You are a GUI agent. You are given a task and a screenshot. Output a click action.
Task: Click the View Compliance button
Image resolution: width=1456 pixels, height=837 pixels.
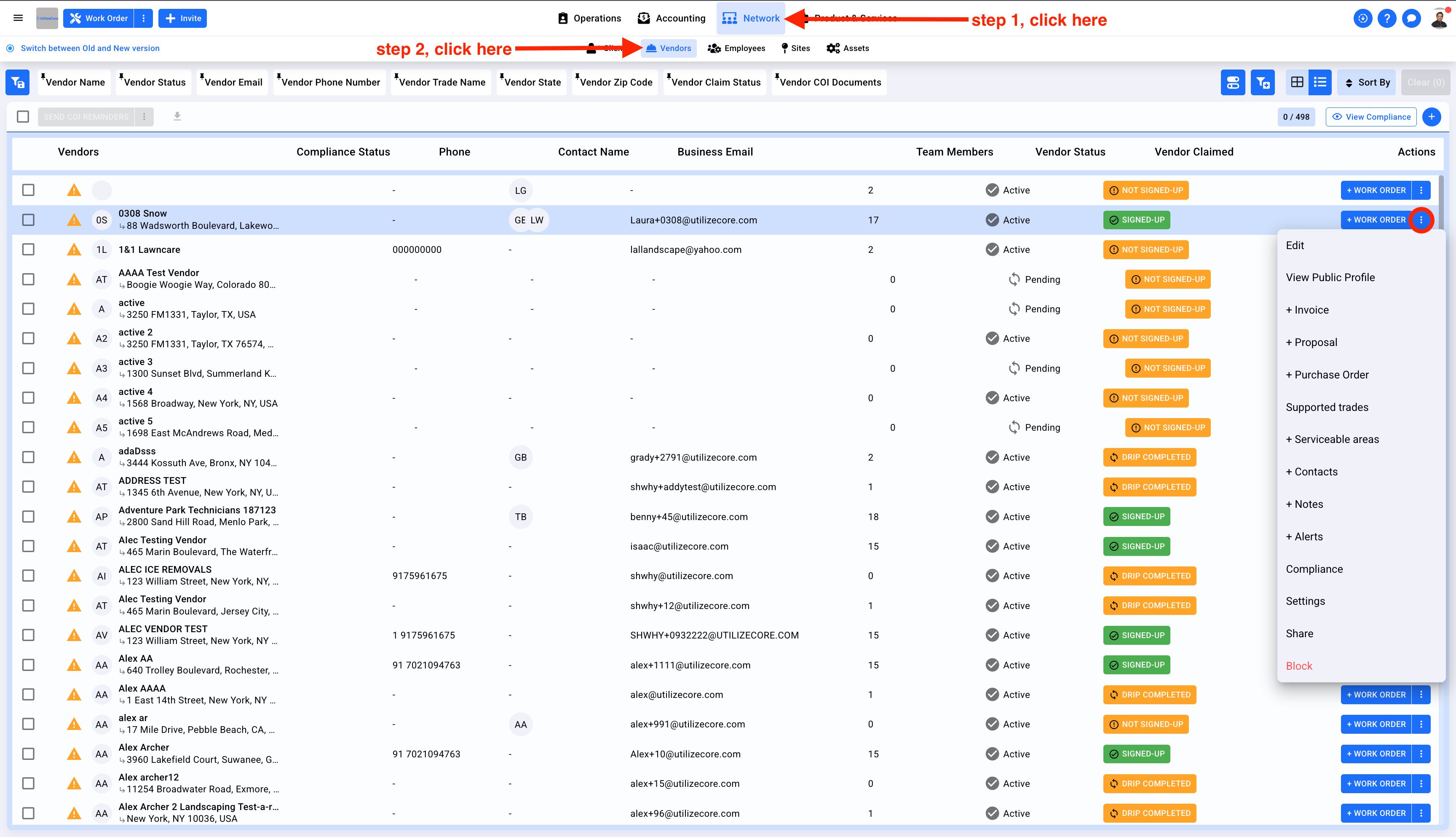[1371, 117]
